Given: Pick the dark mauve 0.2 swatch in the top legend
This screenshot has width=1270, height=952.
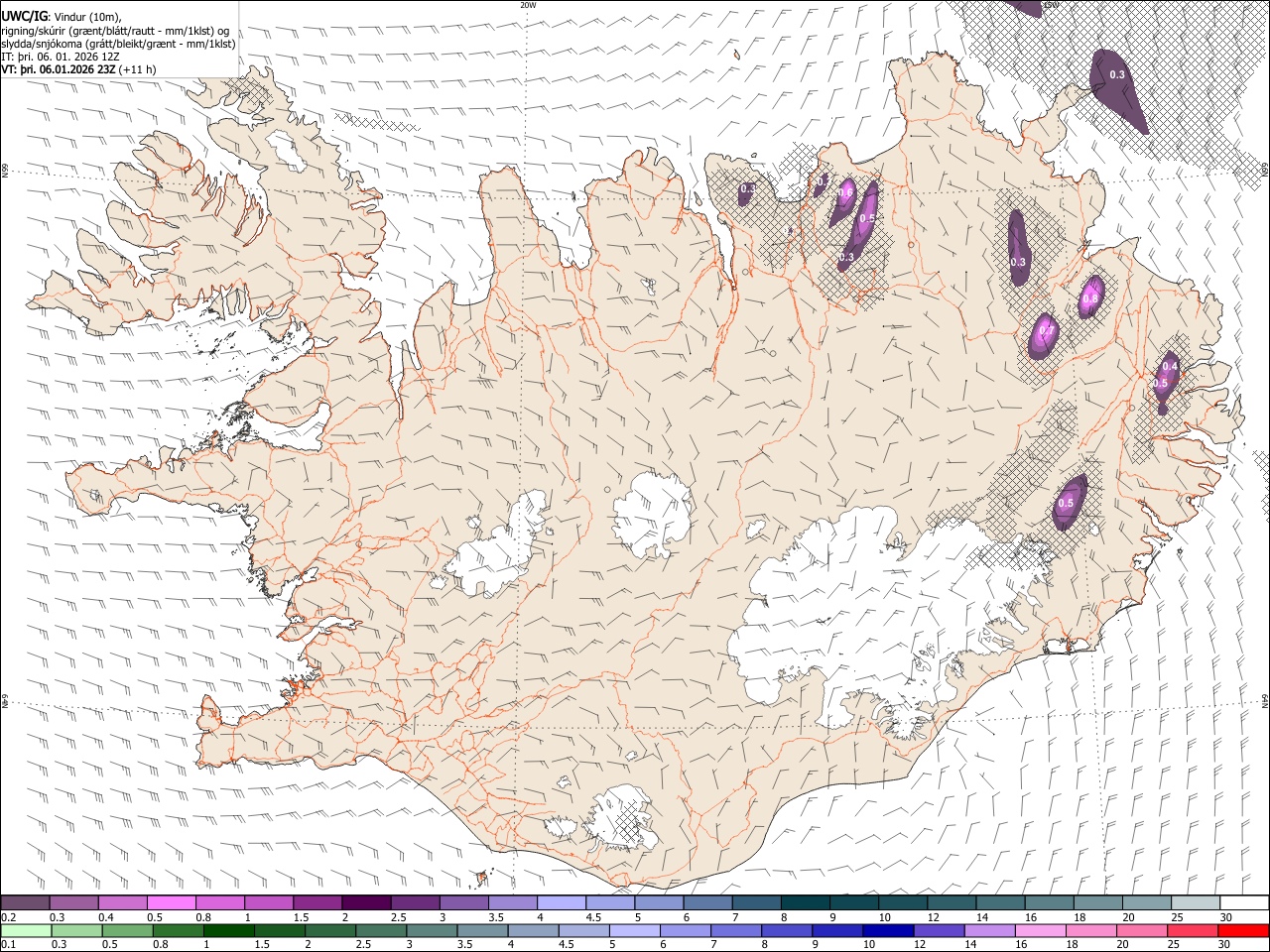Looking at the screenshot, I should (x=26, y=902).
